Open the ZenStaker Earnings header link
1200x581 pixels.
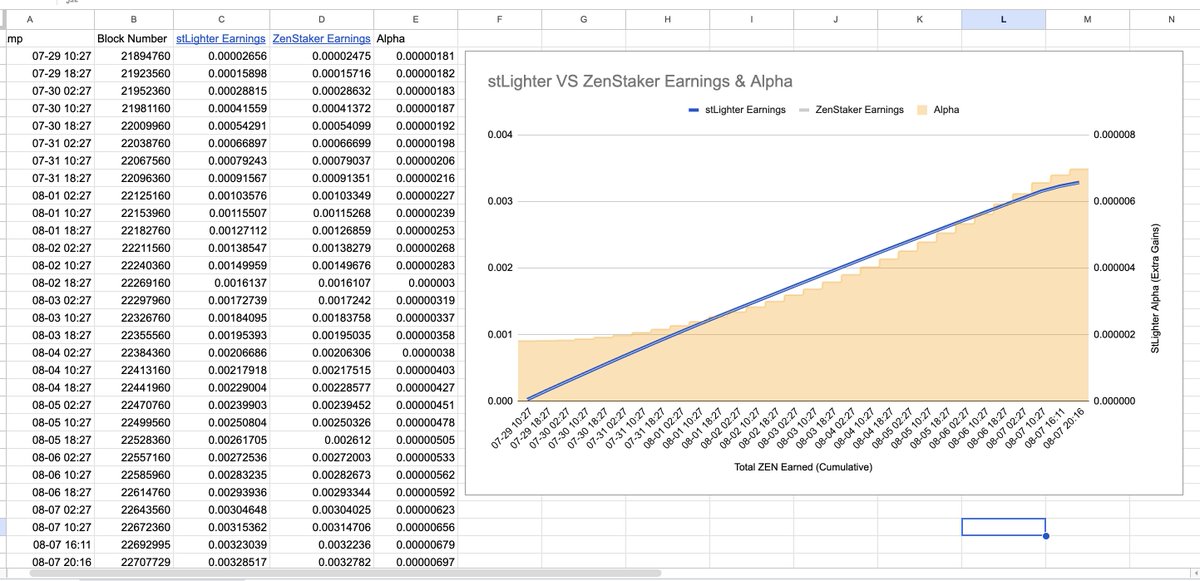click(x=322, y=38)
